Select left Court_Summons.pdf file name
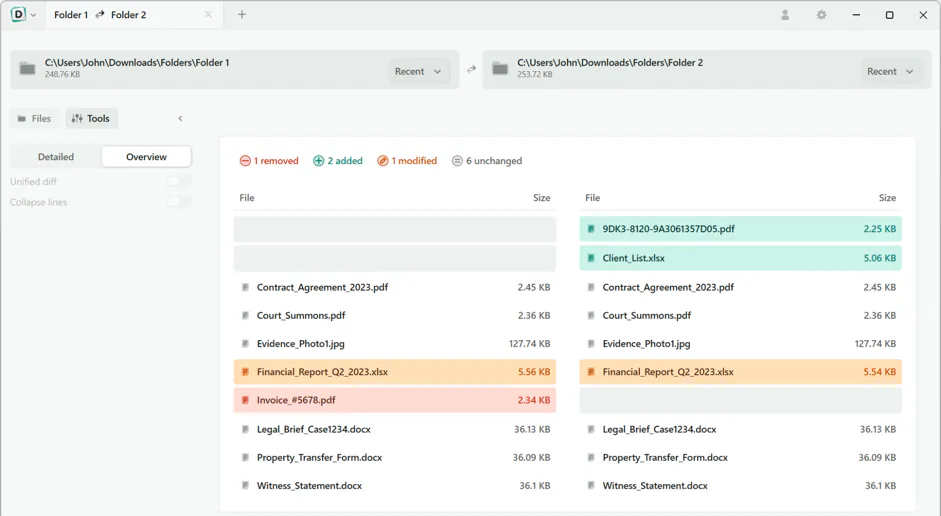Image resolution: width=941 pixels, height=516 pixels. point(301,316)
